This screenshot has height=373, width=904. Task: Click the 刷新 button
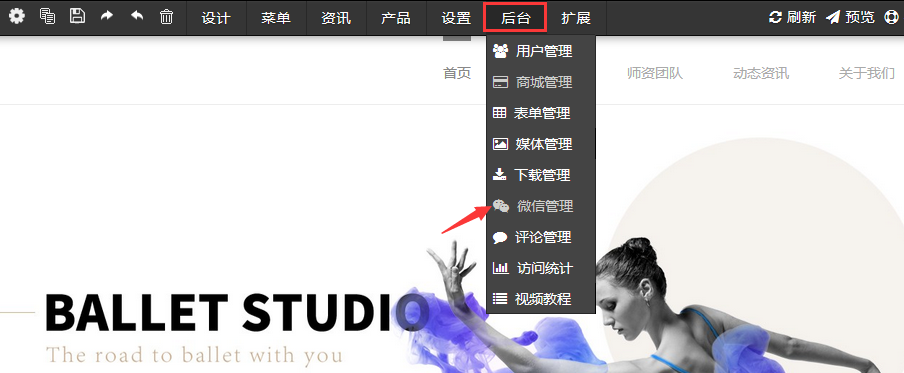point(792,17)
